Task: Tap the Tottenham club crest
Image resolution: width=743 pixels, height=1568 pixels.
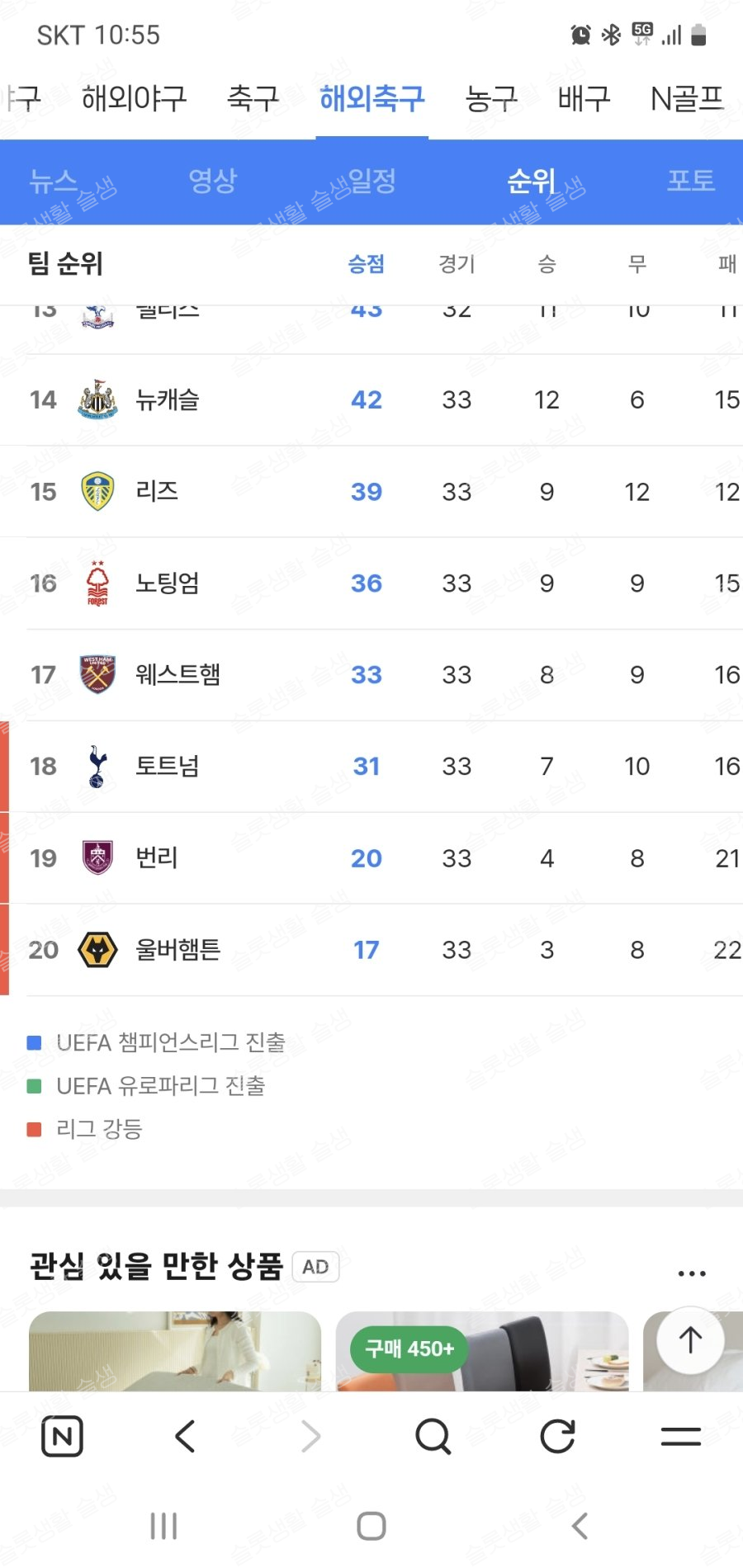Action: point(97,767)
